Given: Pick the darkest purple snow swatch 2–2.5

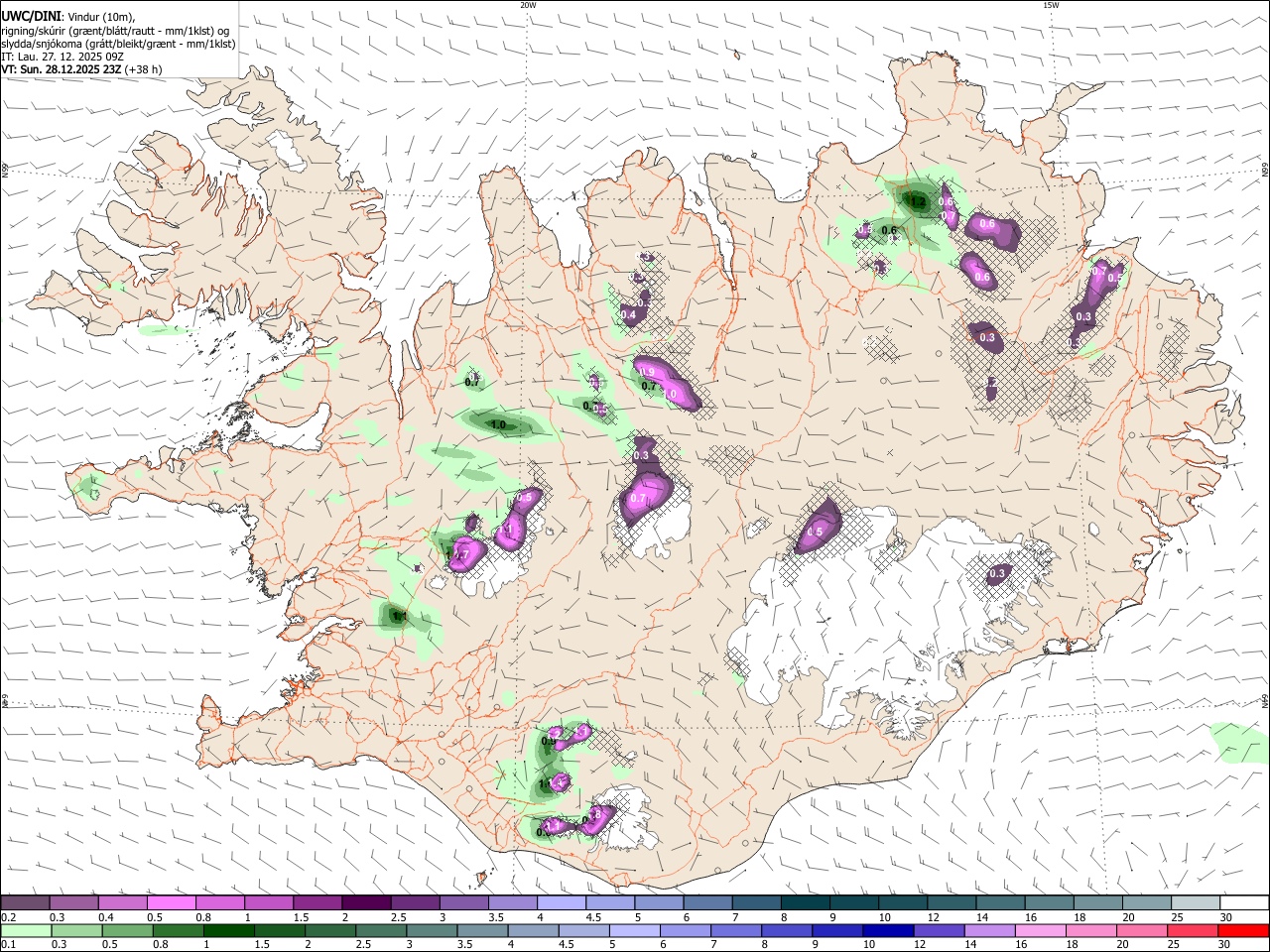Looking at the screenshot, I should click(x=365, y=903).
